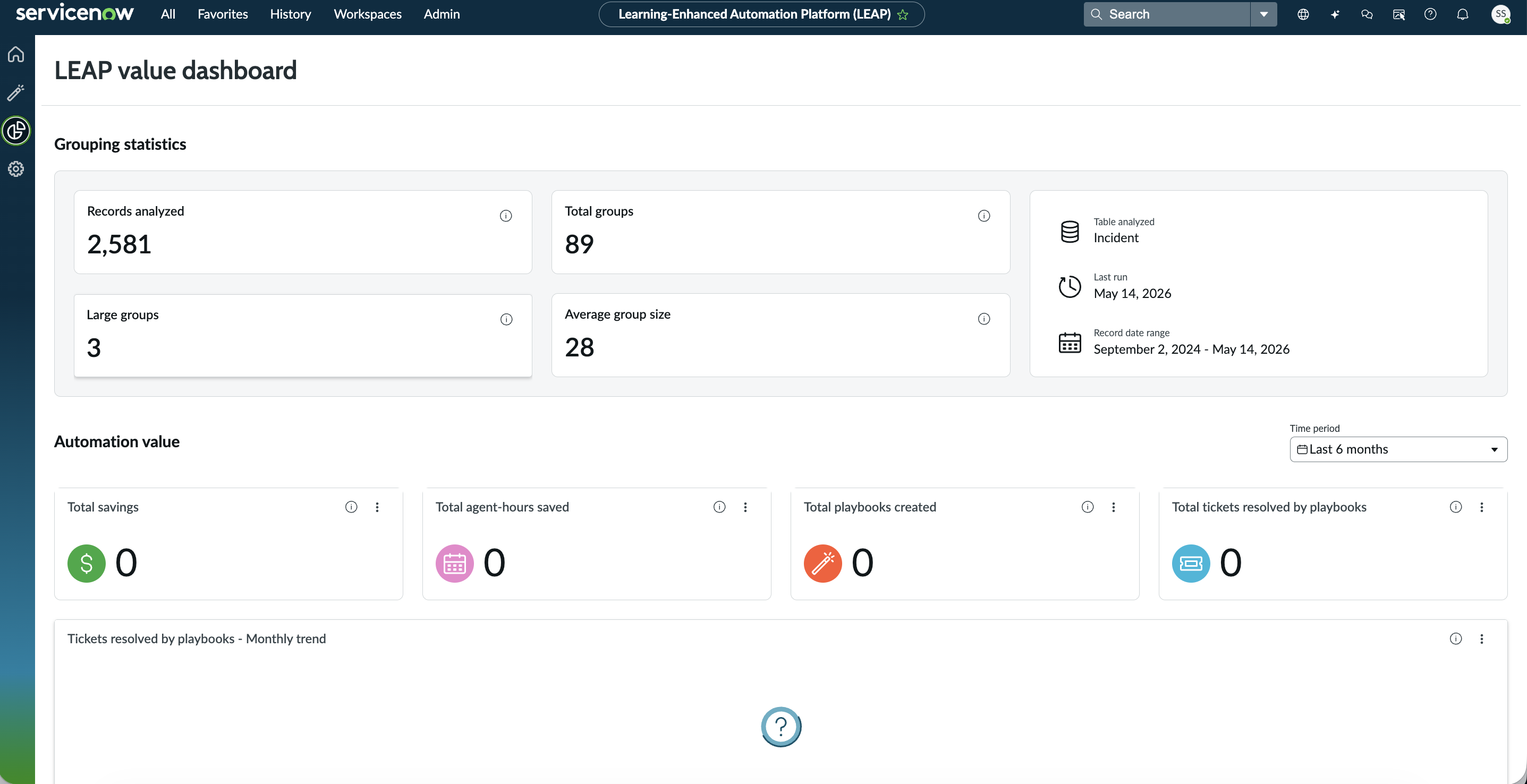Screen dimensions: 1527x784
Task: Click the pink calendar agent-hours icon
Action: click(x=455, y=563)
